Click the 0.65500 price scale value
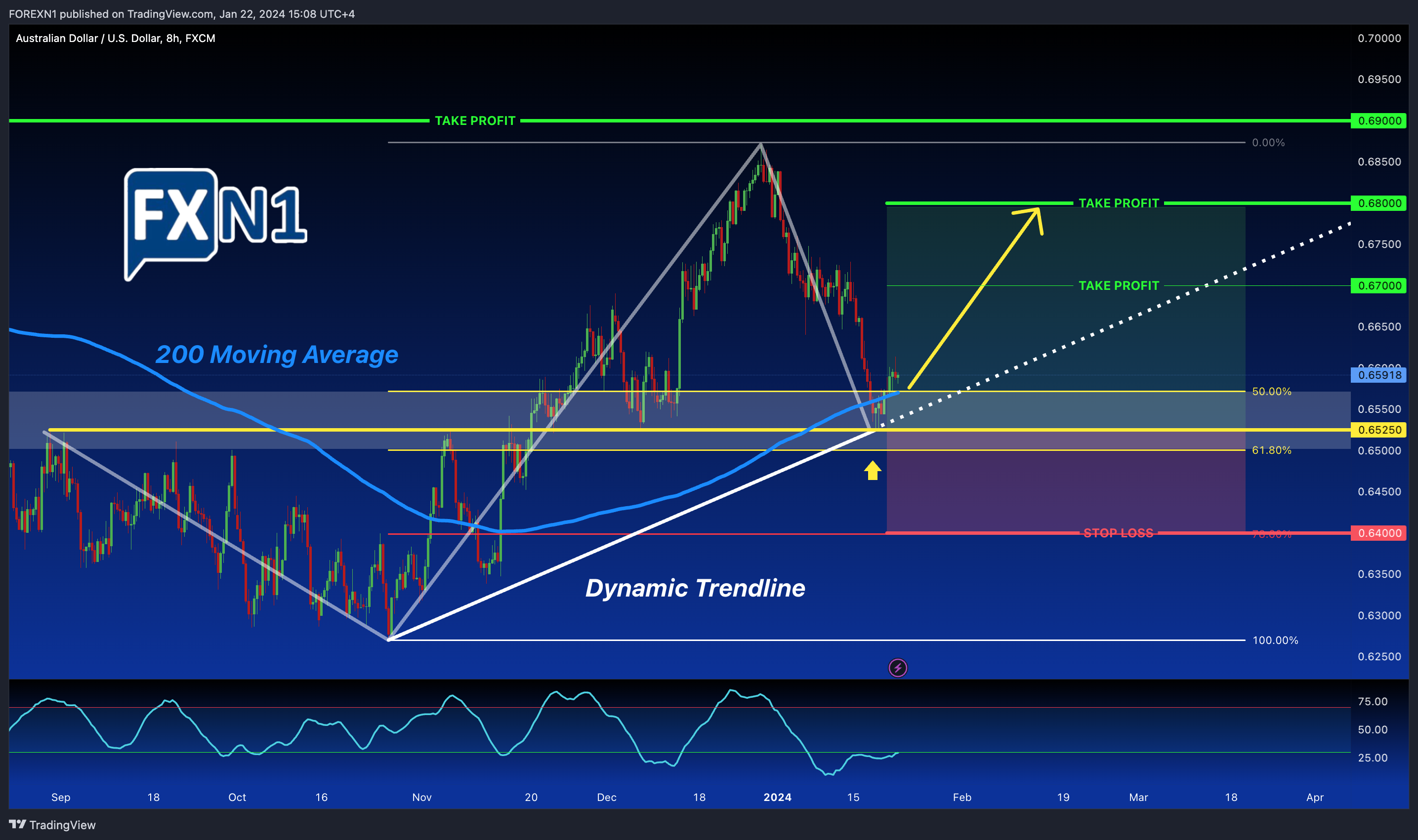Viewport: 1418px width, 840px height. (x=1379, y=409)
